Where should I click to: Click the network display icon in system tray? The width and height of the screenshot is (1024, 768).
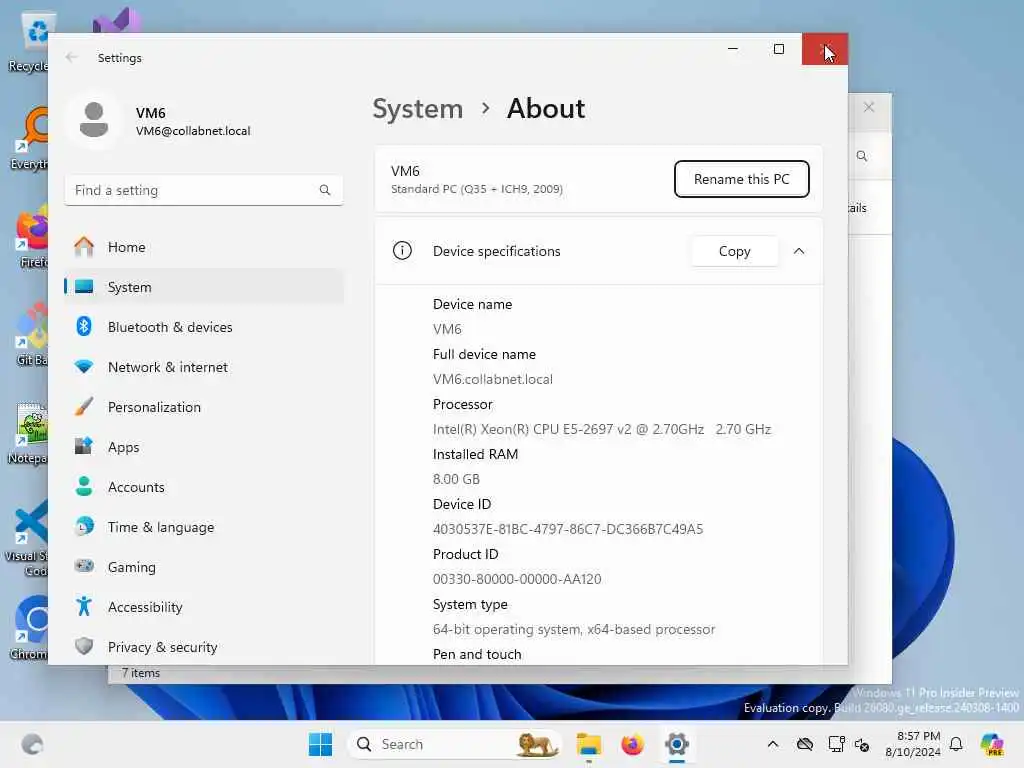836,744
